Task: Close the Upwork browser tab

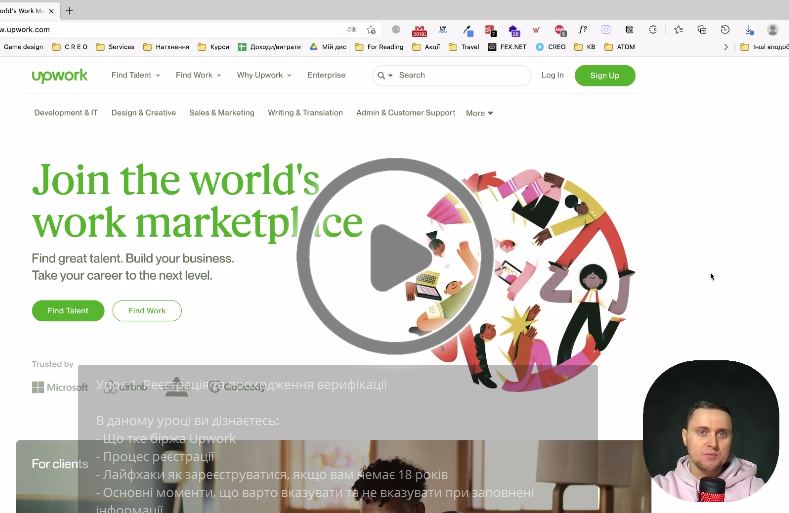Action: pyautogui.click(x=51, y=11)
